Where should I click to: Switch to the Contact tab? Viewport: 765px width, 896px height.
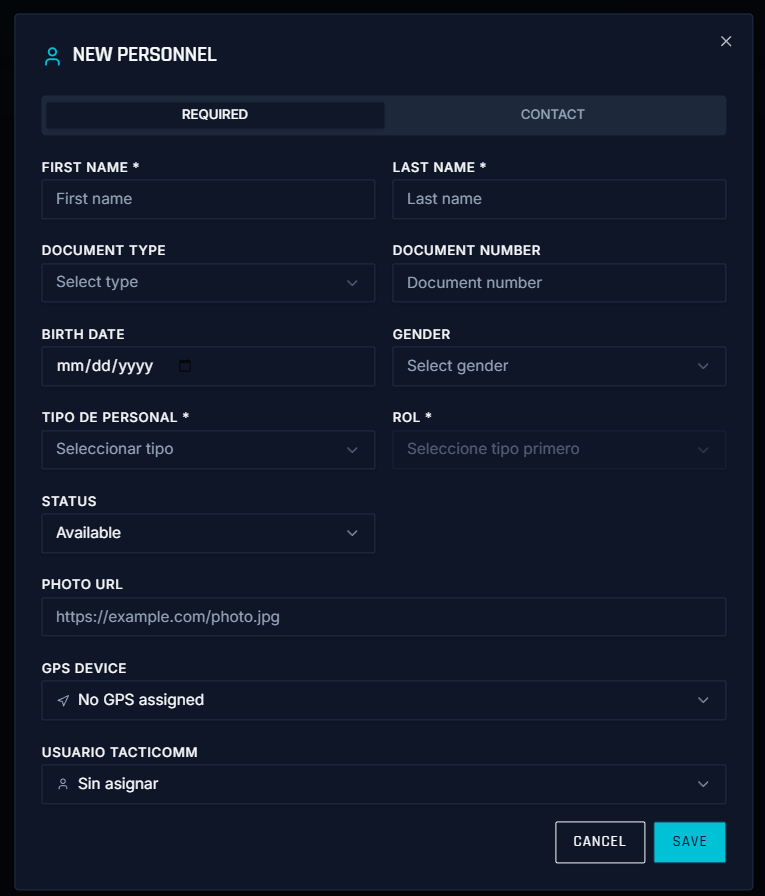(552, 115)
